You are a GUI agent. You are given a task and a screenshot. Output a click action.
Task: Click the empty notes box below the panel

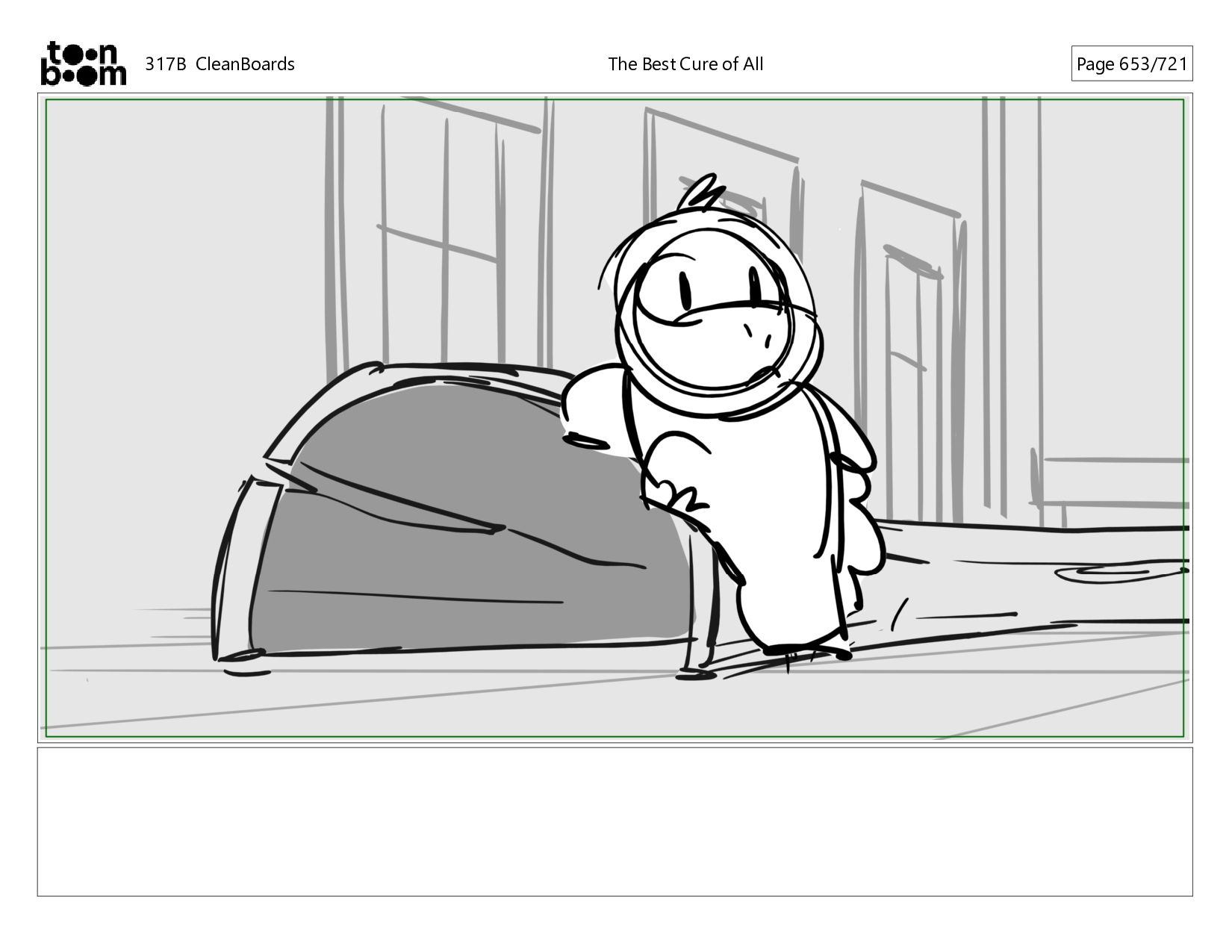(615, 821)
